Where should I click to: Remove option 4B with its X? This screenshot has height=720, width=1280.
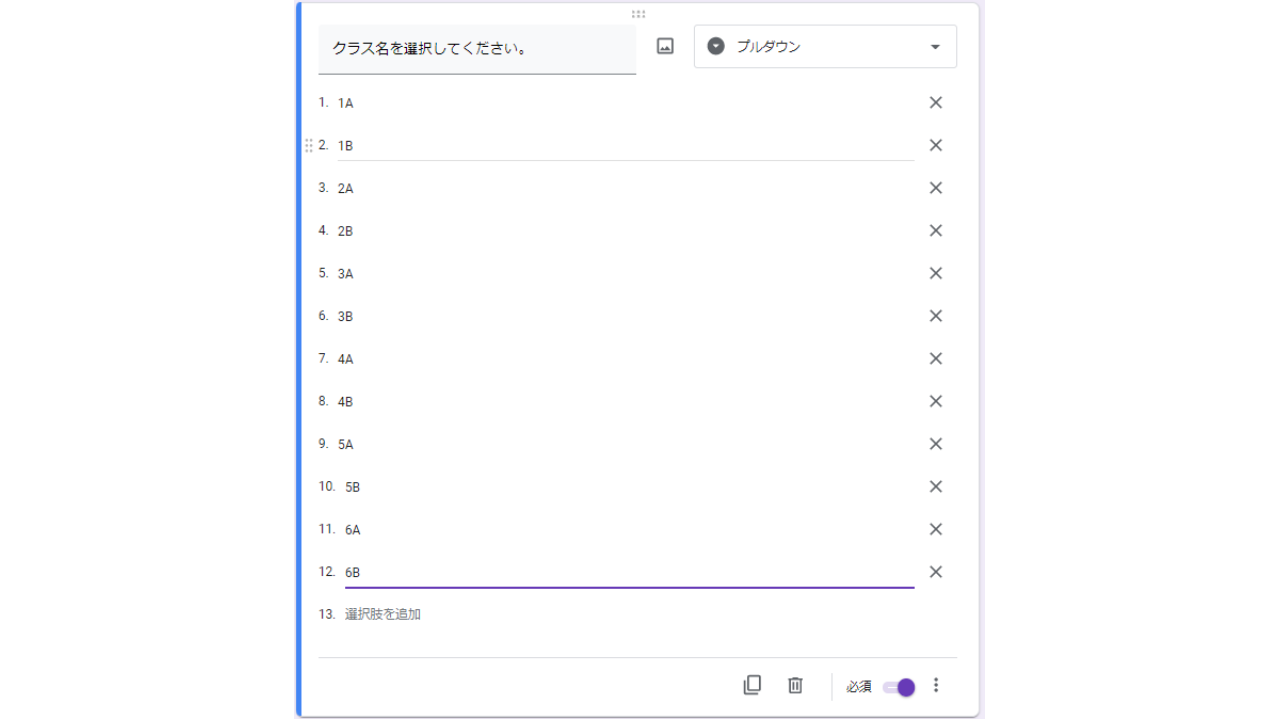click(936, 401)
